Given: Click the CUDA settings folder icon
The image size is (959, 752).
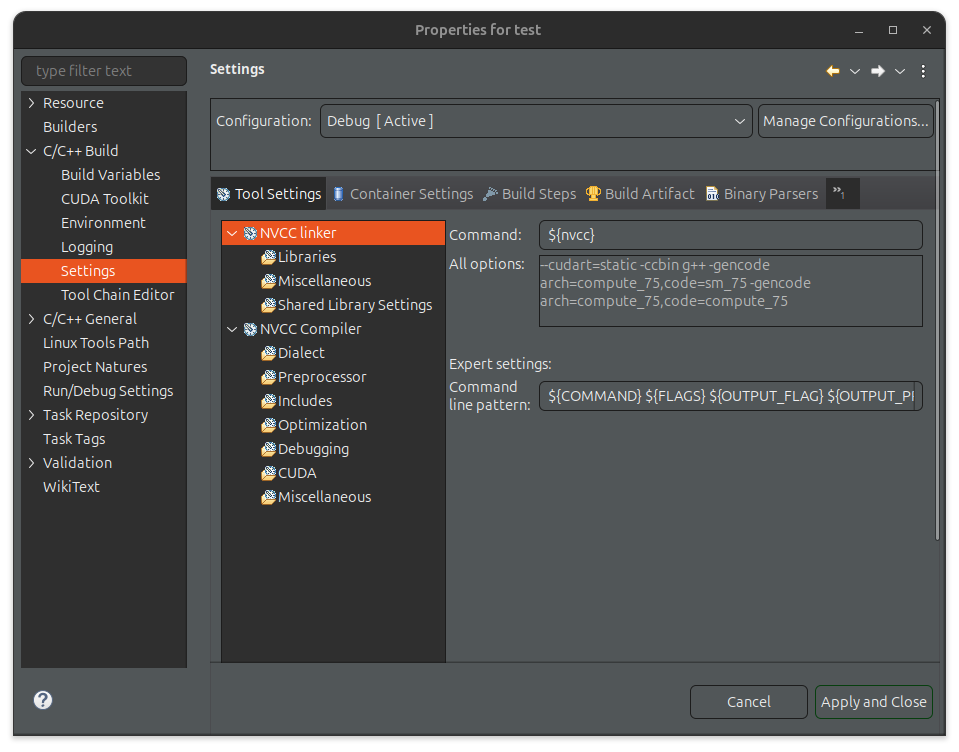Looking at the screenshot, I should point(268,473).
